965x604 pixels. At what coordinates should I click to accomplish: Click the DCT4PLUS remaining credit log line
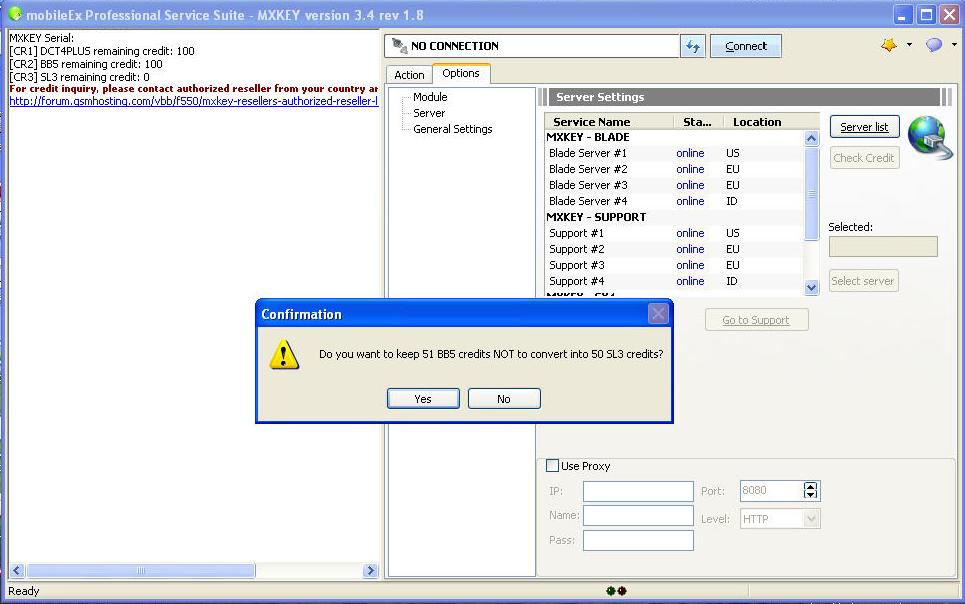click(102, 51)
